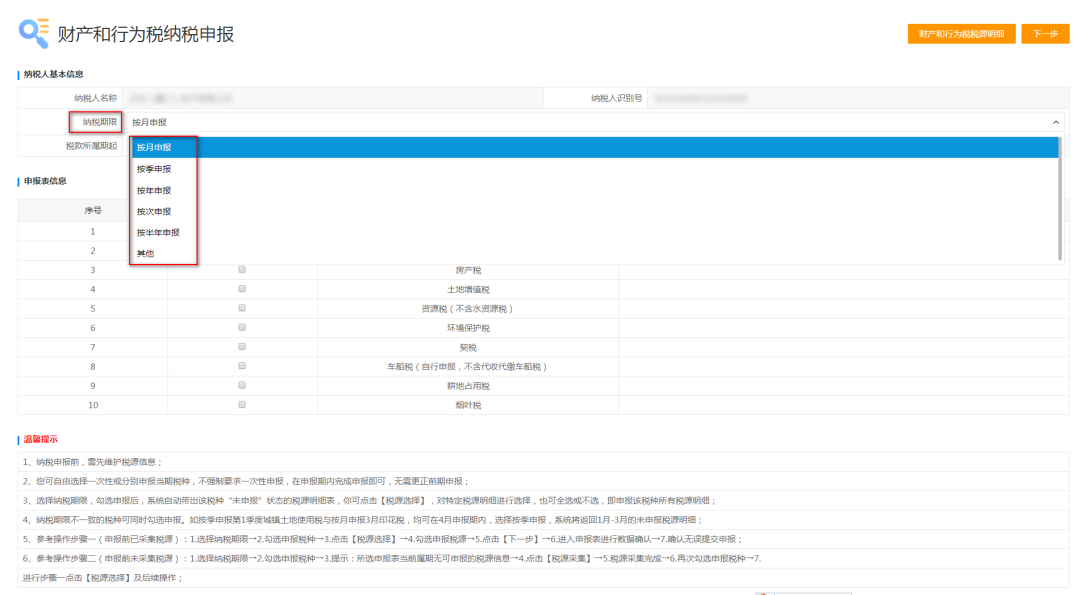Pick 按半年申报 in the dropdown list
The height and width of the screenshot is (595, 1080).
point(158,232)
